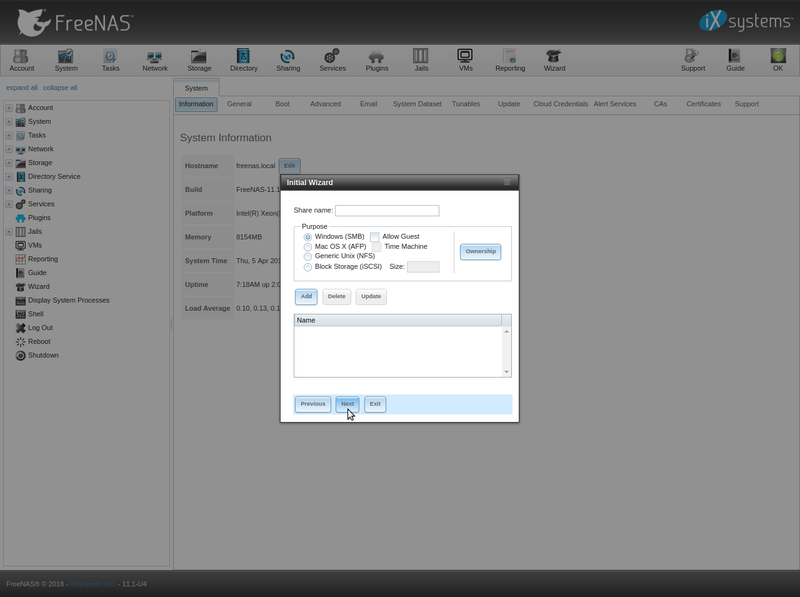This screenshot has height=597, width=800.
Task: Open Guide in the sidebar tree
Action: (x=37, y=272)
